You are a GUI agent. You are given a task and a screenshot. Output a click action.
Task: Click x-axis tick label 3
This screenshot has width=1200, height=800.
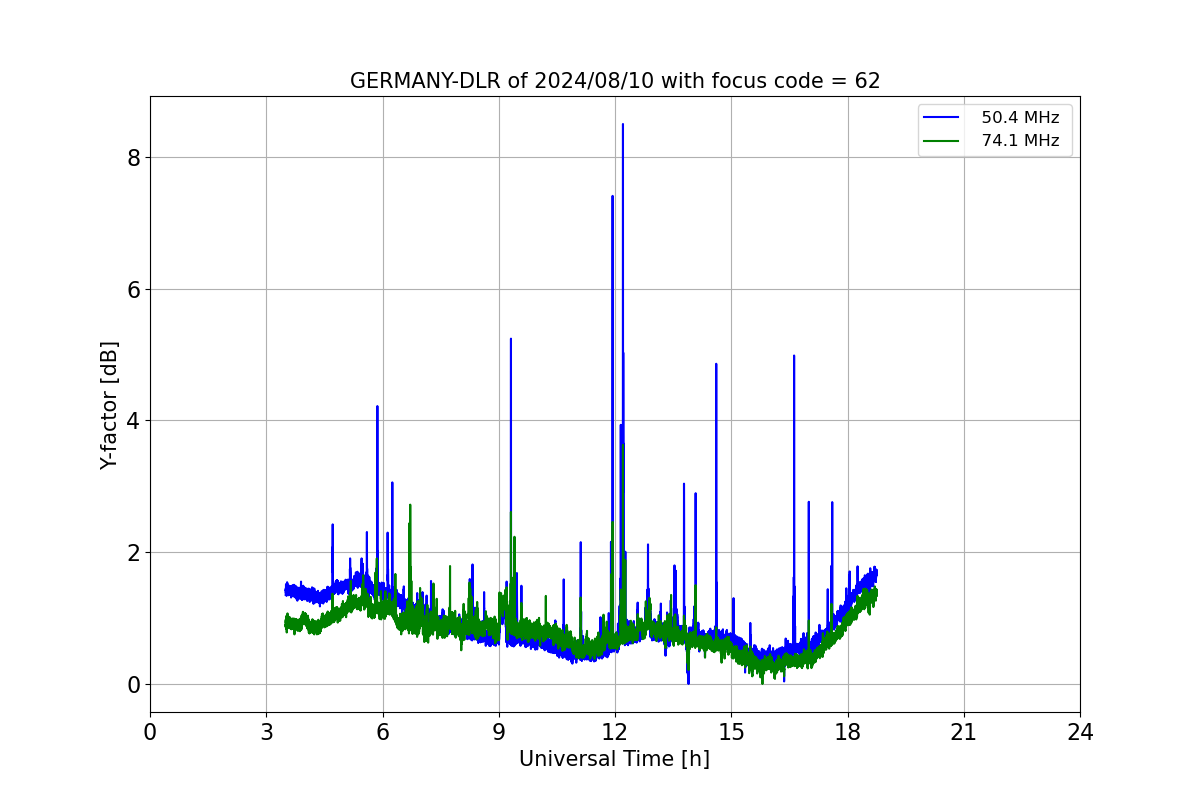coord(266,732)
